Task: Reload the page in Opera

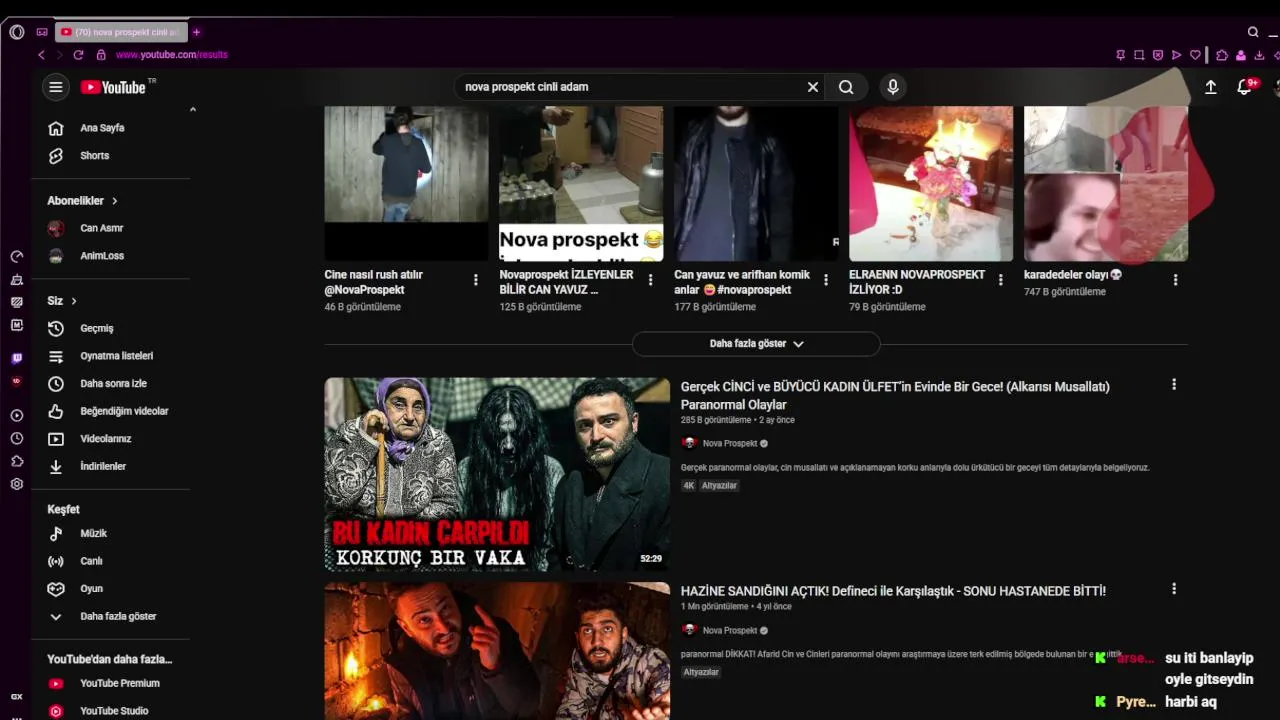Action: (x=78, y=55)
